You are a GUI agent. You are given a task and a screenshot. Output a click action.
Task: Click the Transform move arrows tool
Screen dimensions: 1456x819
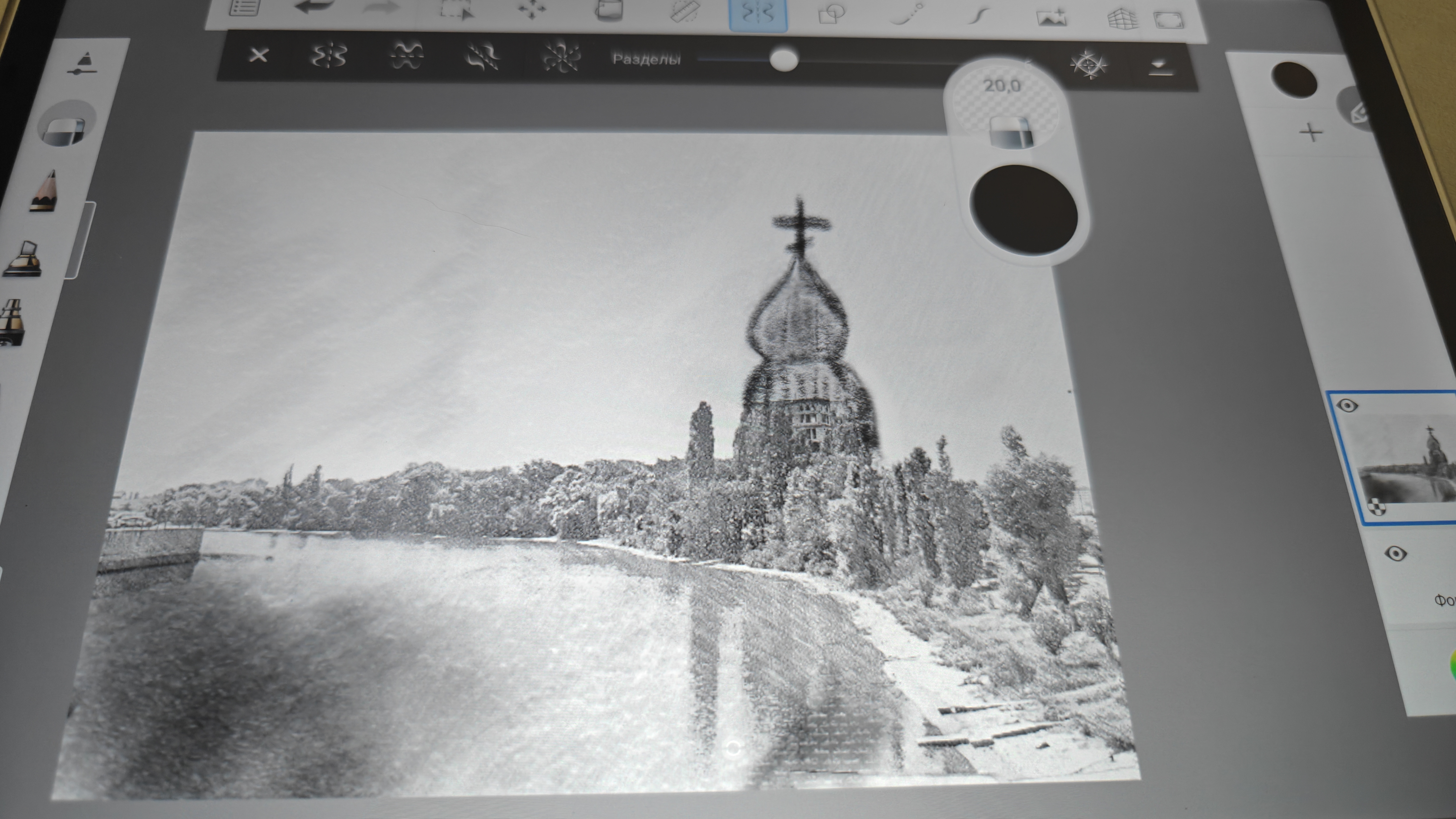click(x=532, y=10)
